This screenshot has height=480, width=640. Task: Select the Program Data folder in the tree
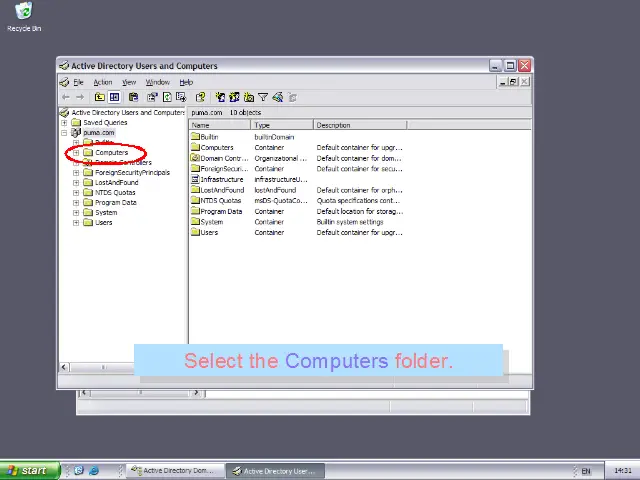[x=116, y=202]
